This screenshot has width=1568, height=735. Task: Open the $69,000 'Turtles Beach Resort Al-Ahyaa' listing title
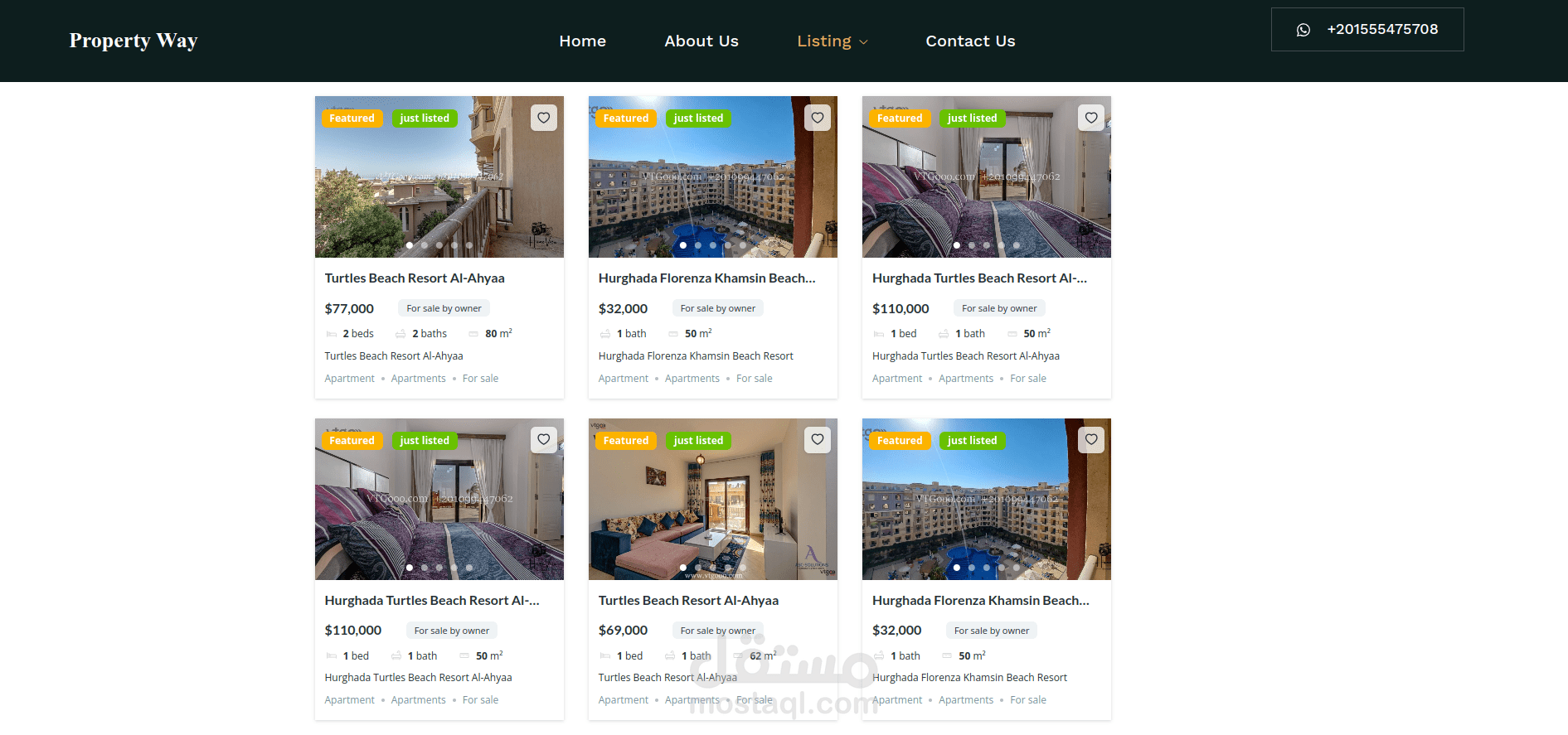(688, 601)
